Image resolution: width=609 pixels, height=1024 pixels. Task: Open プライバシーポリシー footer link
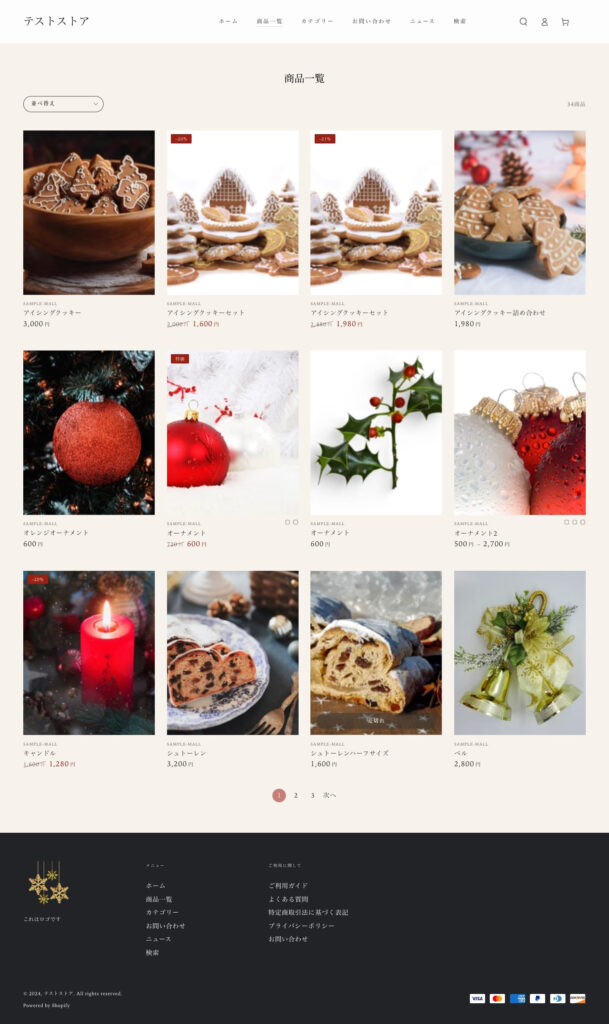[x=301, y=925]
